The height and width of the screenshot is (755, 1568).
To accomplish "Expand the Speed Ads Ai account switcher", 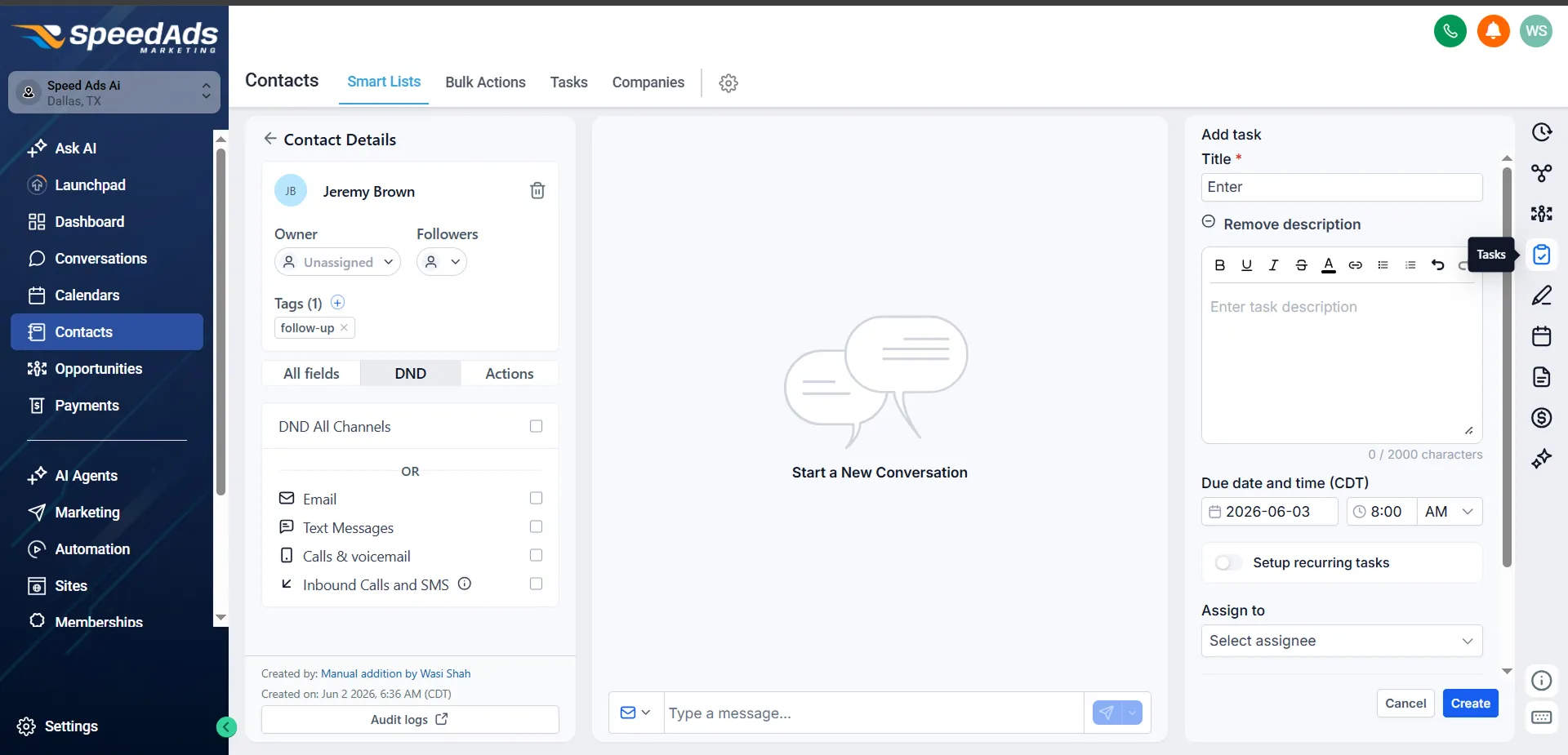I will [x=114, y=92].
